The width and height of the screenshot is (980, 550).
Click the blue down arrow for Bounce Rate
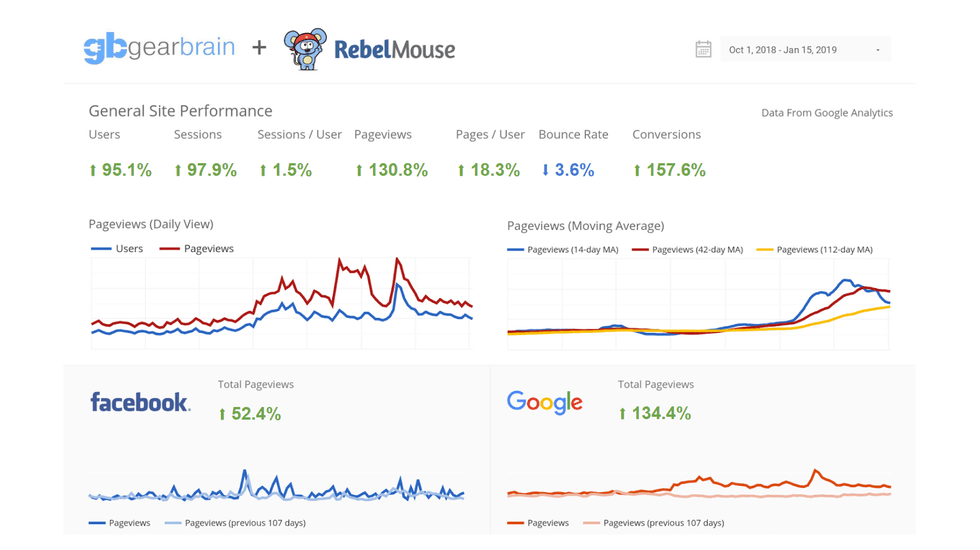point(545,170)
